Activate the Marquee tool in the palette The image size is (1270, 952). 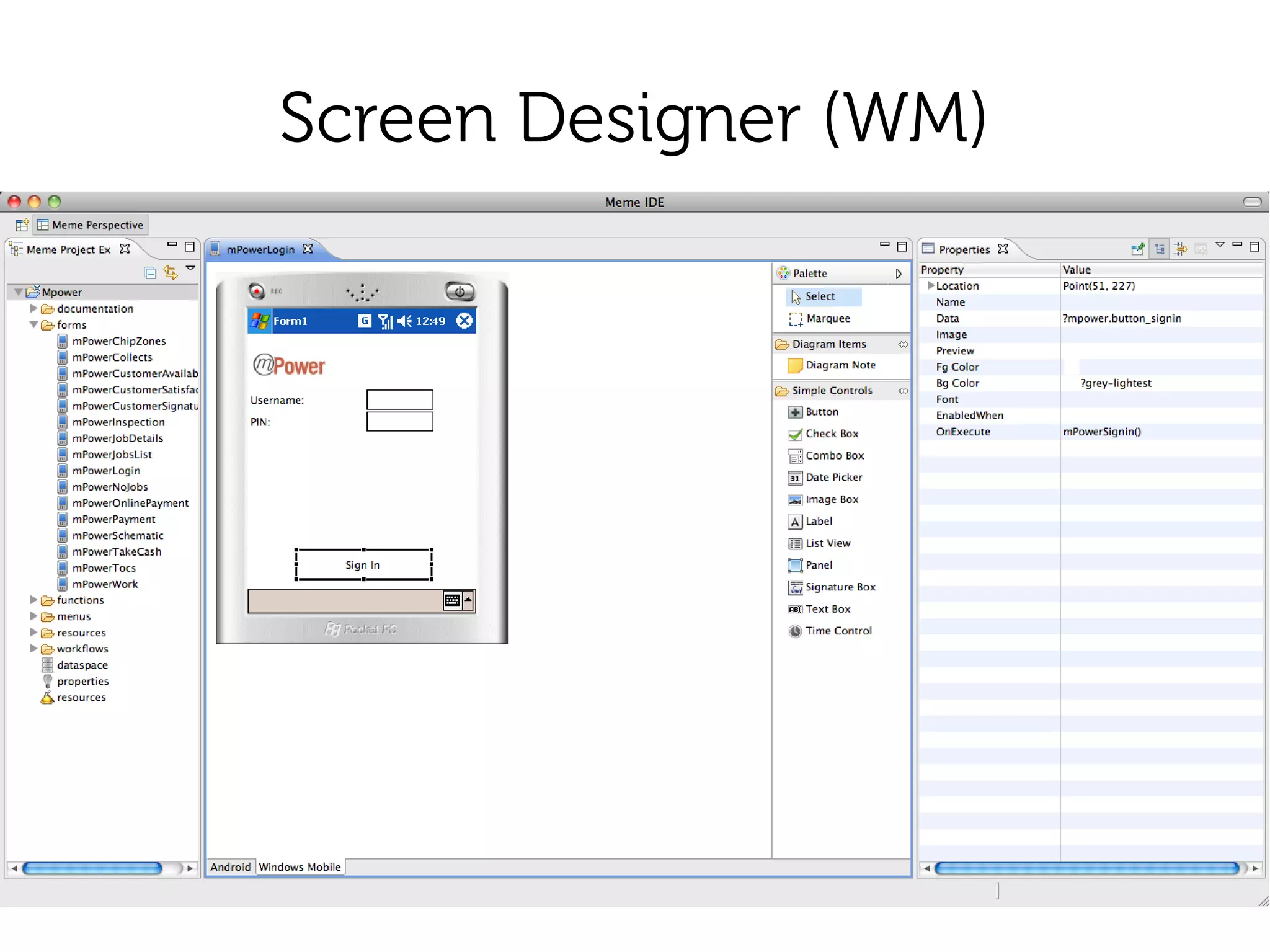click(819, 319)
